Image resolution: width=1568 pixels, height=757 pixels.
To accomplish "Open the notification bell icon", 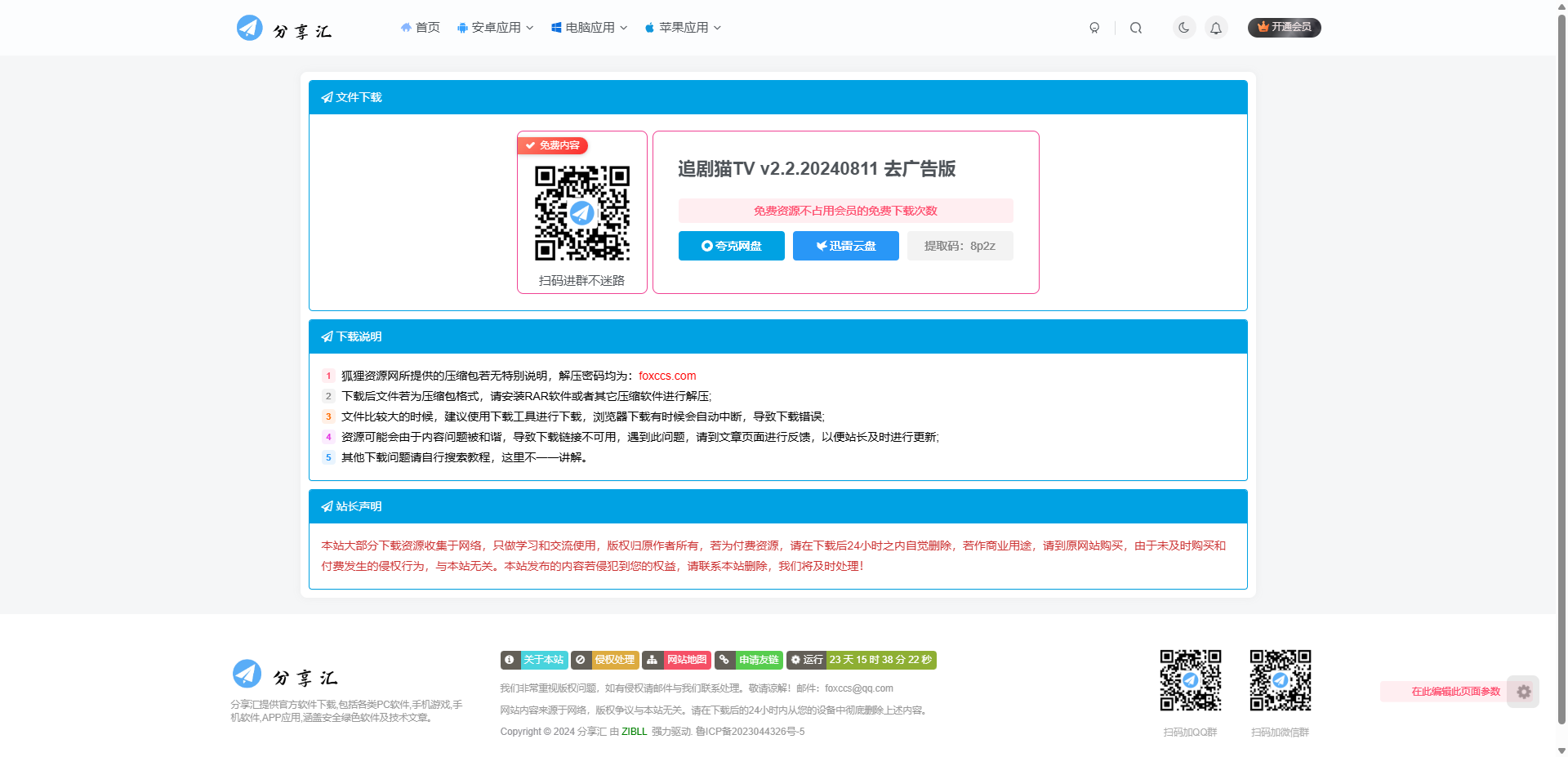I will click(1216, 27).
